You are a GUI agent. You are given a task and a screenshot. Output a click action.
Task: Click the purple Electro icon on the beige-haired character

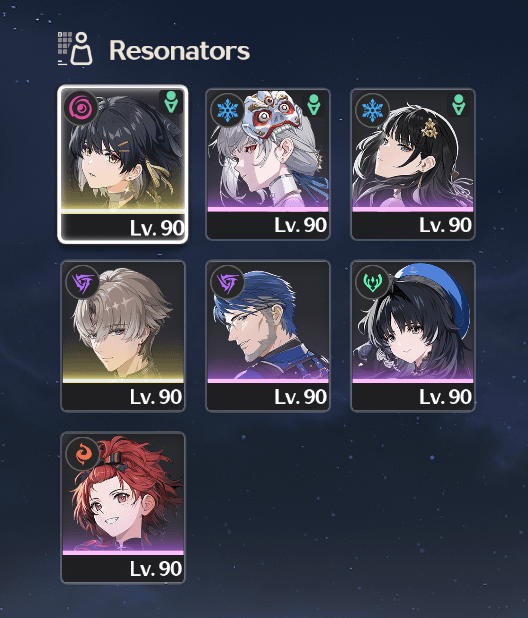point(82,282)
